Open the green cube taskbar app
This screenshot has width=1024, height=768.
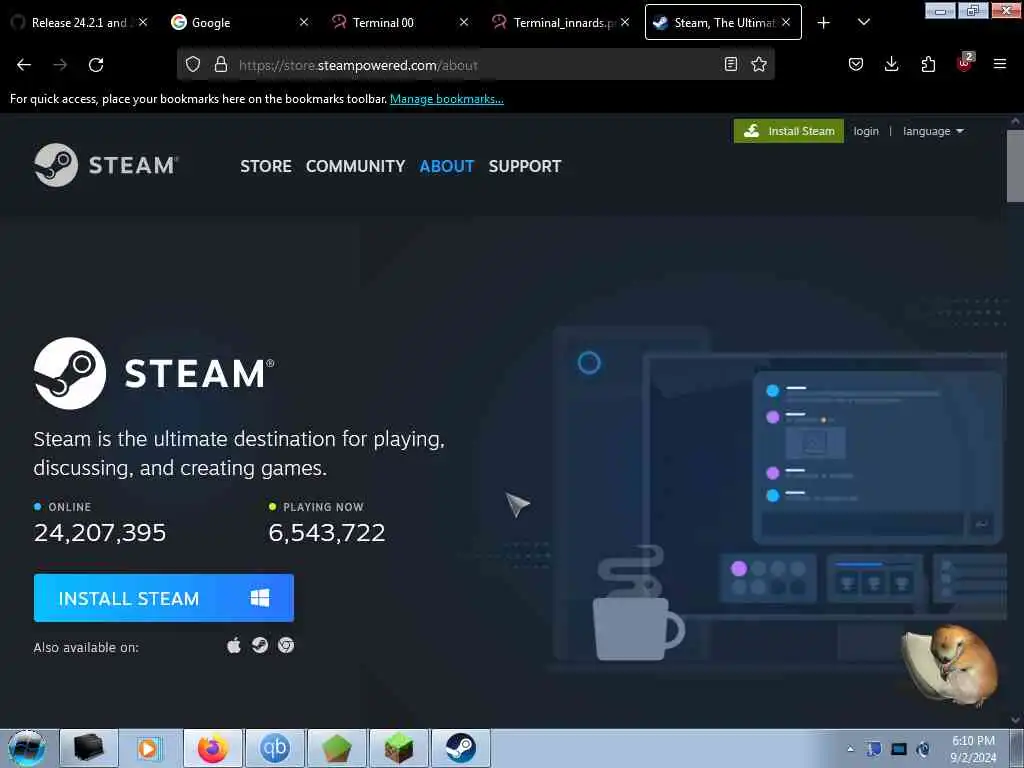pyautogui.click(x=336, y=748)
